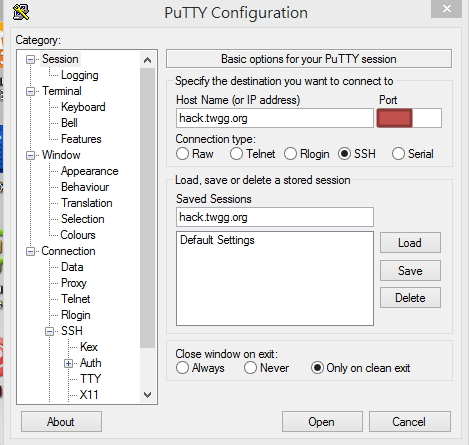
Task: Open Proxy settings category
Action: [x=74, y=283]
